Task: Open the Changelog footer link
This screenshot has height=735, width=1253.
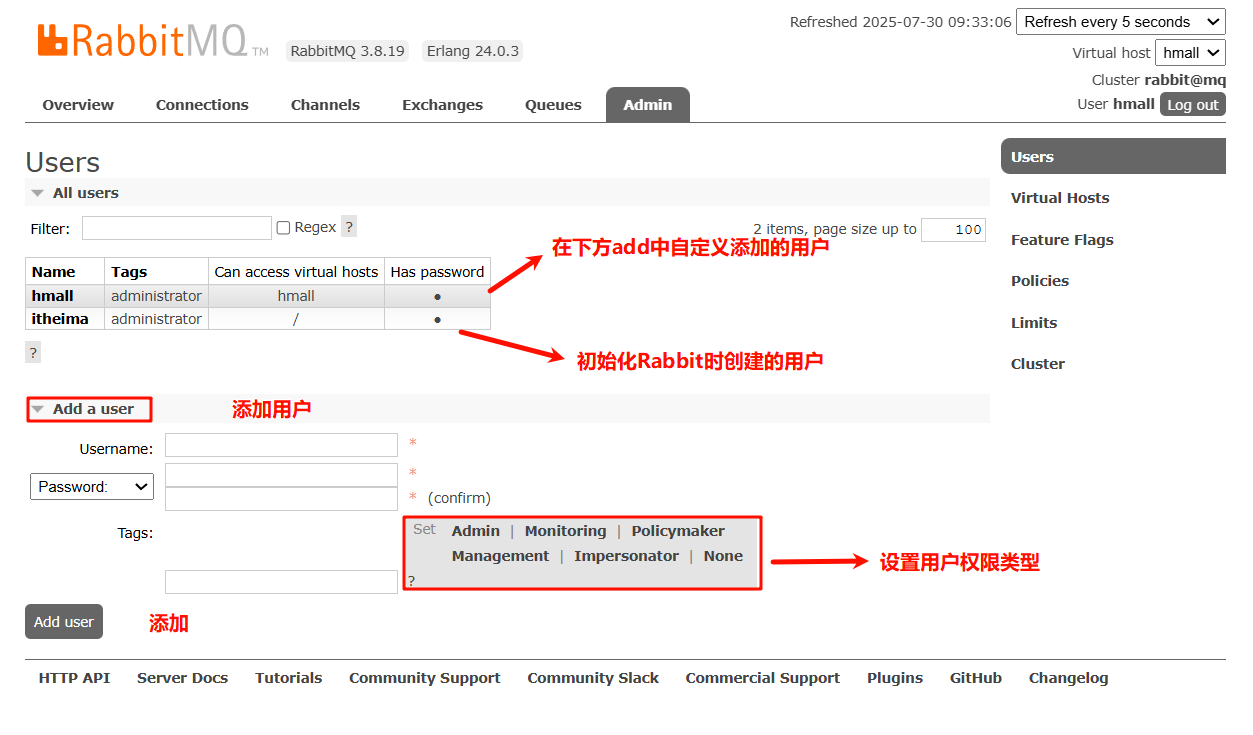Action: point(1068,678)
